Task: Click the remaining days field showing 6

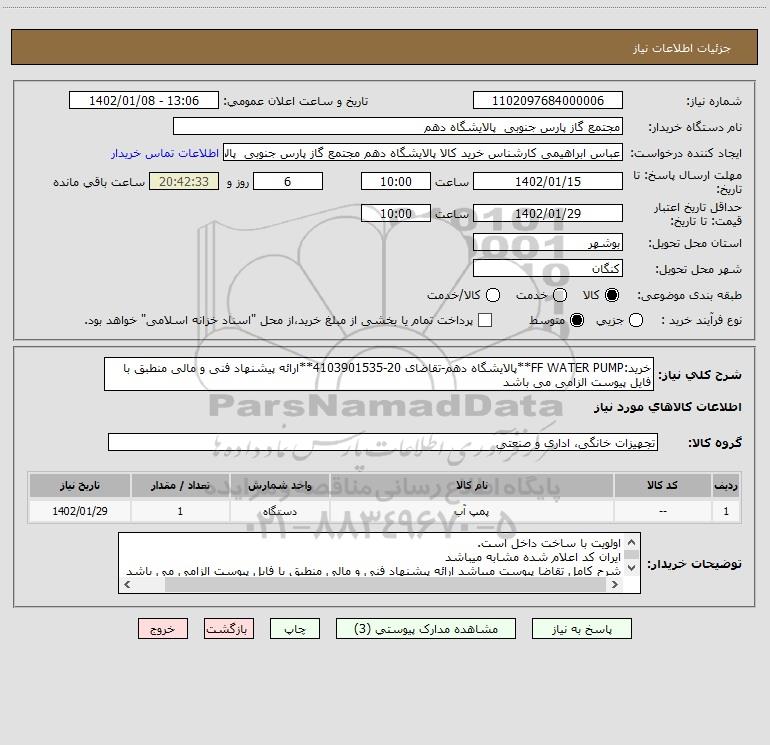Action: (x=288, y=182)
